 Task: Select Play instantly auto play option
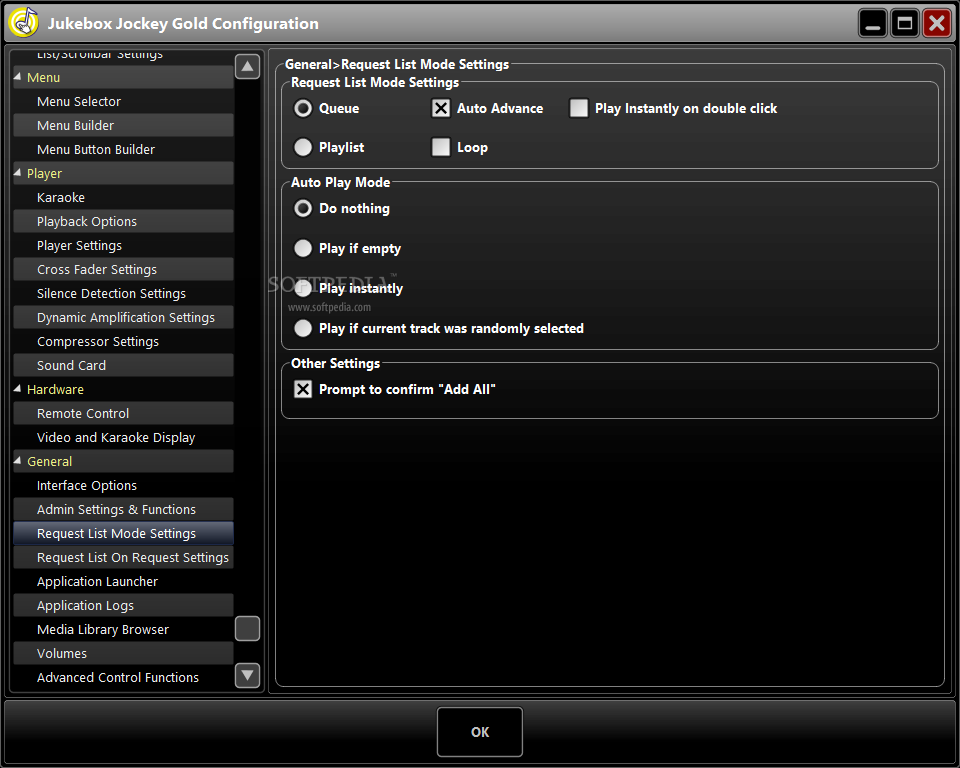coord(303,288)
